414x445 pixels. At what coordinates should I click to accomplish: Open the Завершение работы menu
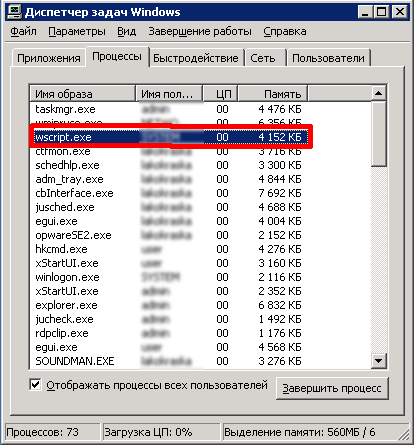tap(200, 31)
